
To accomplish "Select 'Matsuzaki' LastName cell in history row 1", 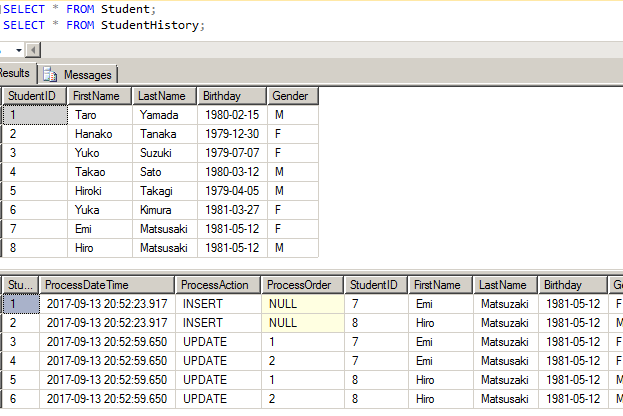I will (x=506, y=304).
